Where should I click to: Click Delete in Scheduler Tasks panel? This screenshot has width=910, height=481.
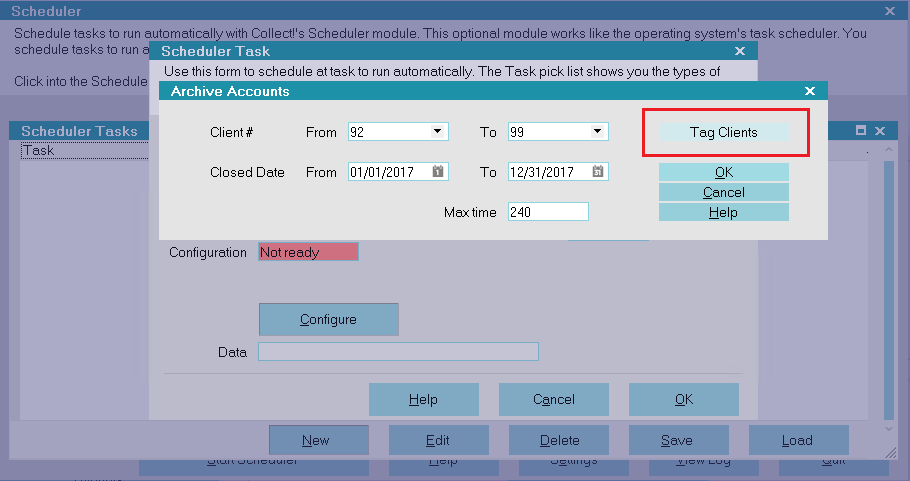[559, 440]
